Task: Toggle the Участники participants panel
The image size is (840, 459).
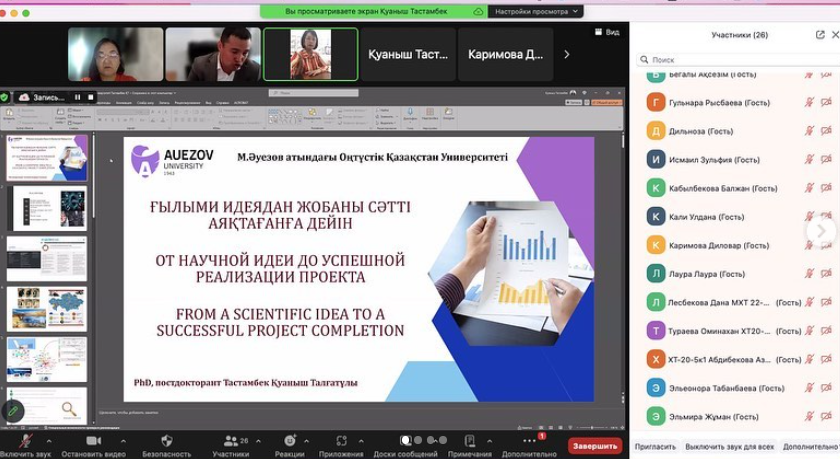Action: [x=231, y=441]
